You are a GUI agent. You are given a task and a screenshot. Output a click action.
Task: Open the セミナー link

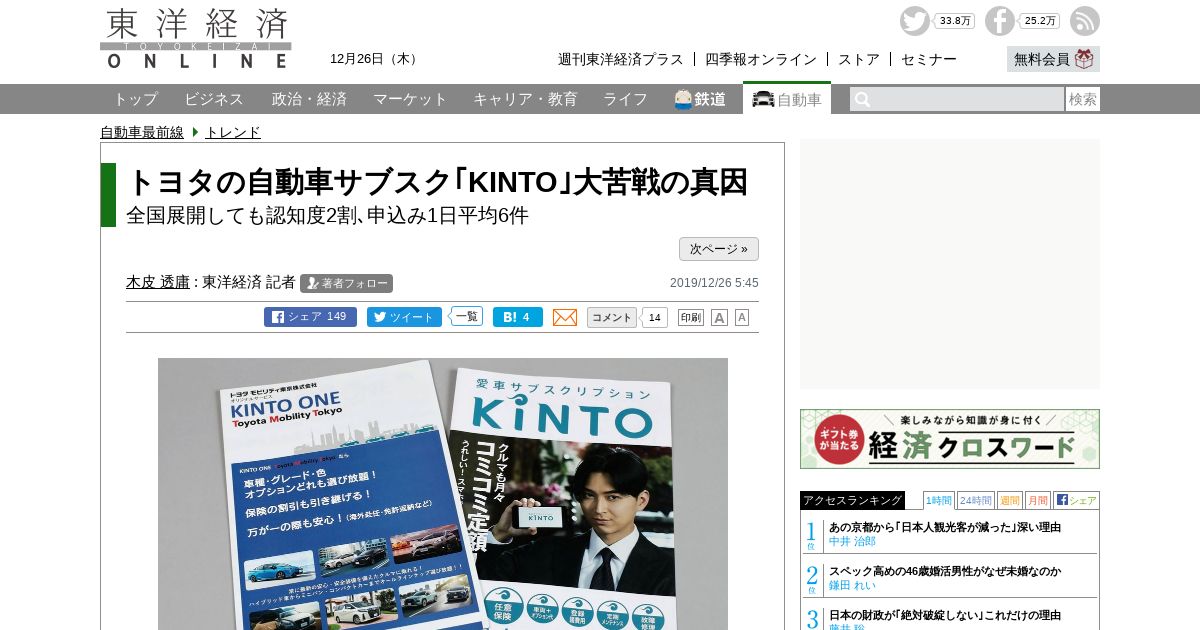tap(929, 59)
